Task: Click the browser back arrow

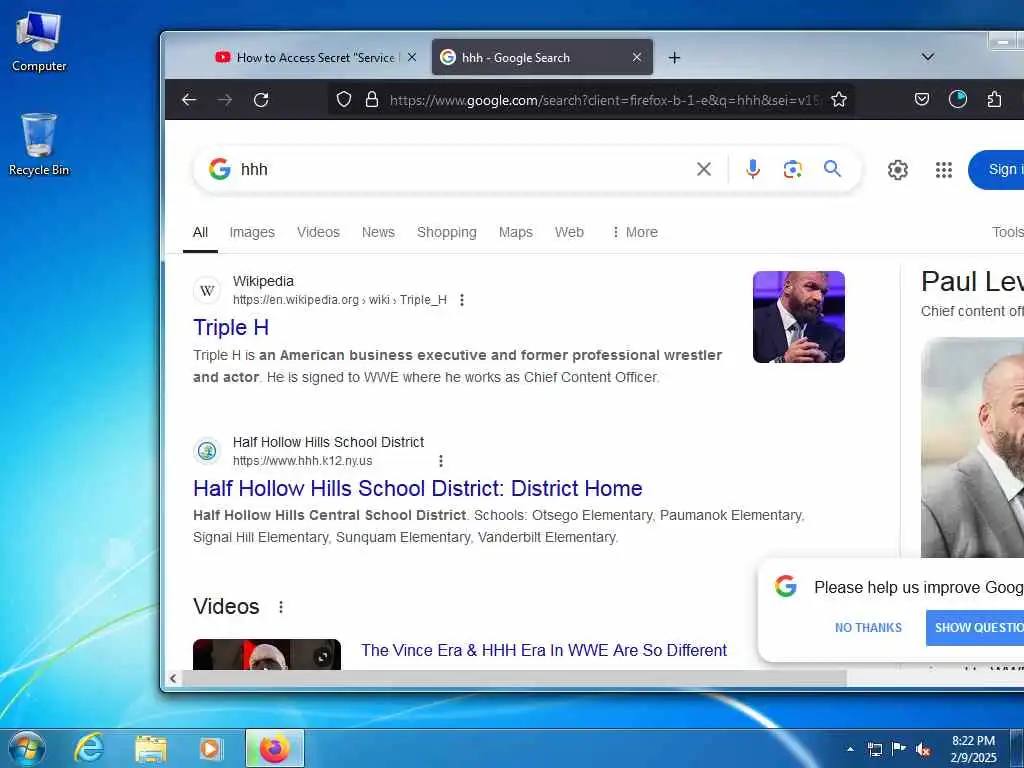Action: click(189, 99)
